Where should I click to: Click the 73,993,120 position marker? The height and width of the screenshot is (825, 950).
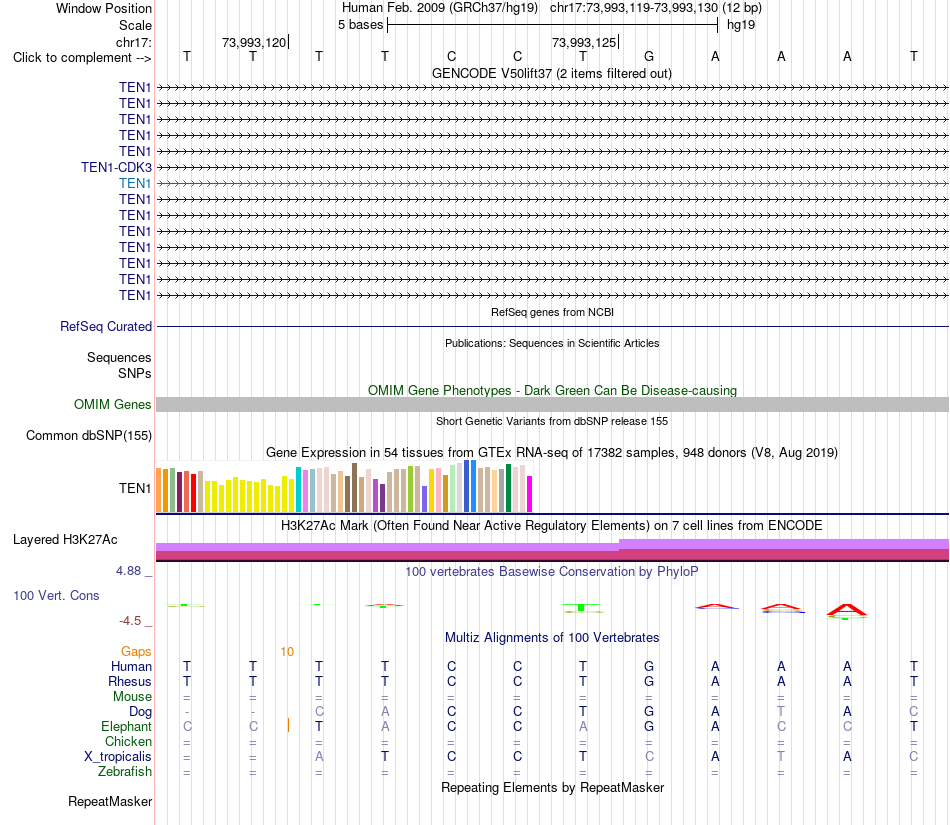[254, 42]
